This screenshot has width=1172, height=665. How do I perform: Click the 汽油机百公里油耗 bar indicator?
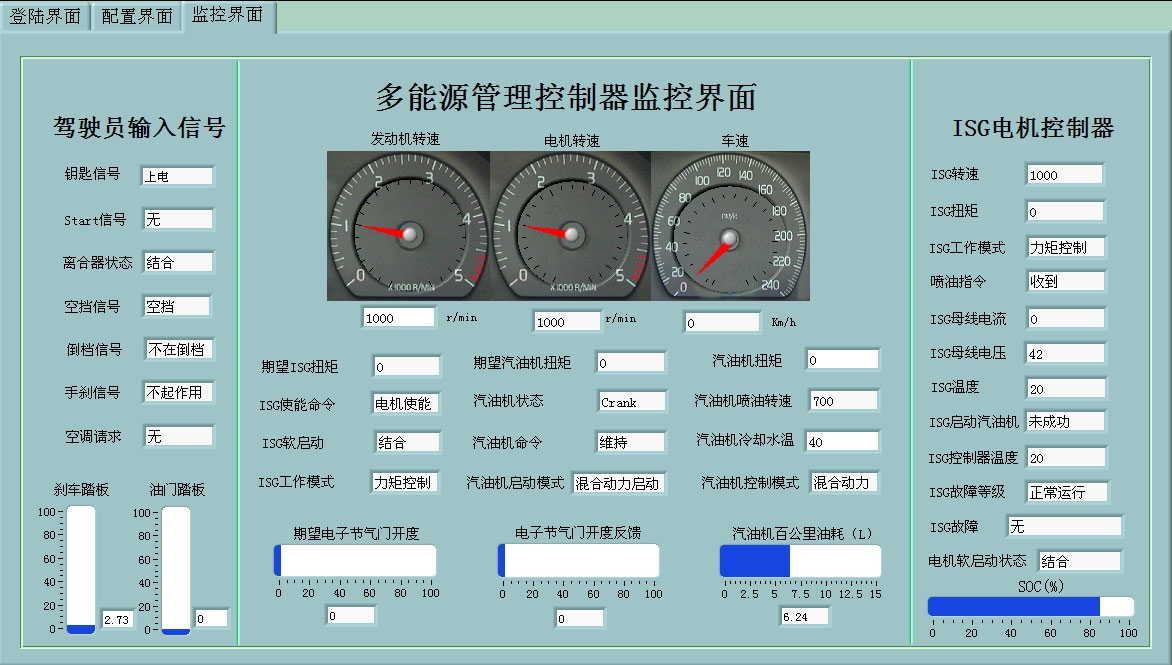(x=800, y=561)
